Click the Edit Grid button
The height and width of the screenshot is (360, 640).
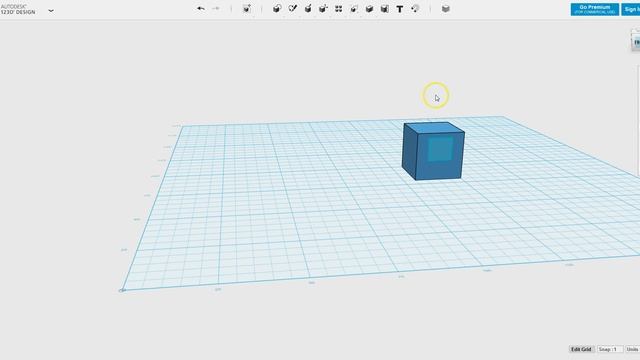click(x=581, y=349)
